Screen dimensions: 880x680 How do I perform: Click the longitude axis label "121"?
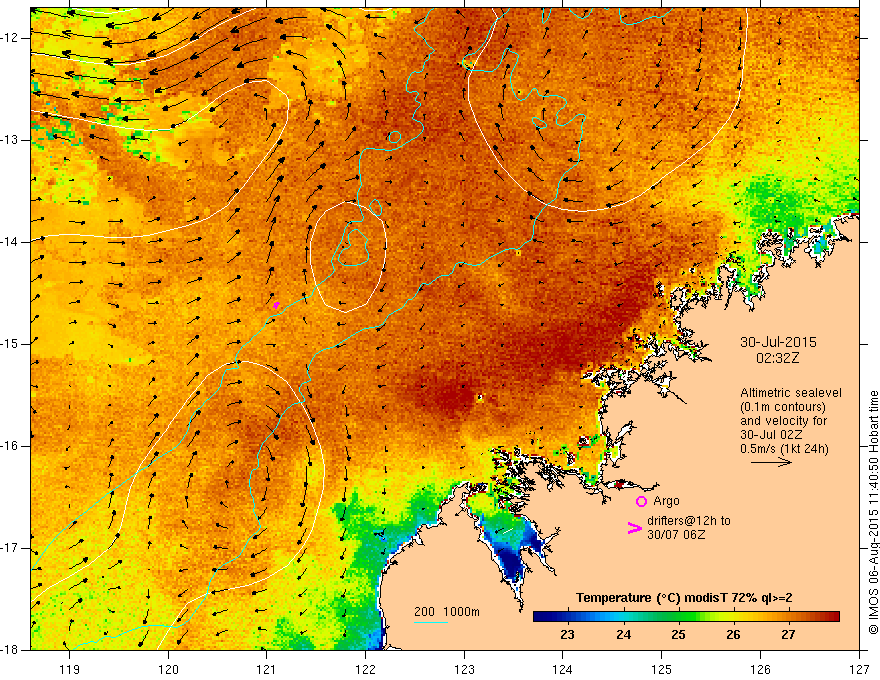point(267,669)
